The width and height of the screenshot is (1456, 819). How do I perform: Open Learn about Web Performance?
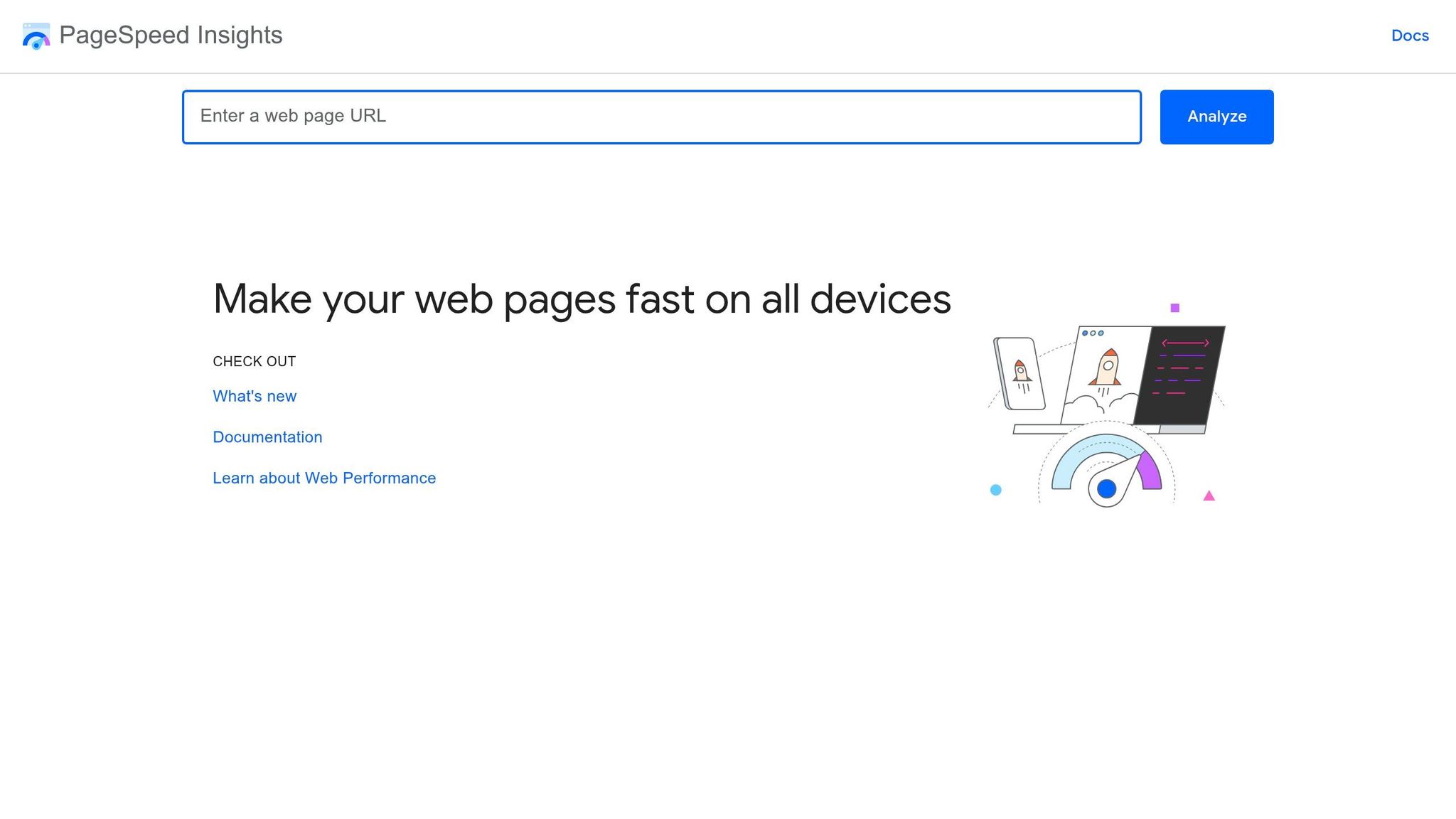click(324, 478)
